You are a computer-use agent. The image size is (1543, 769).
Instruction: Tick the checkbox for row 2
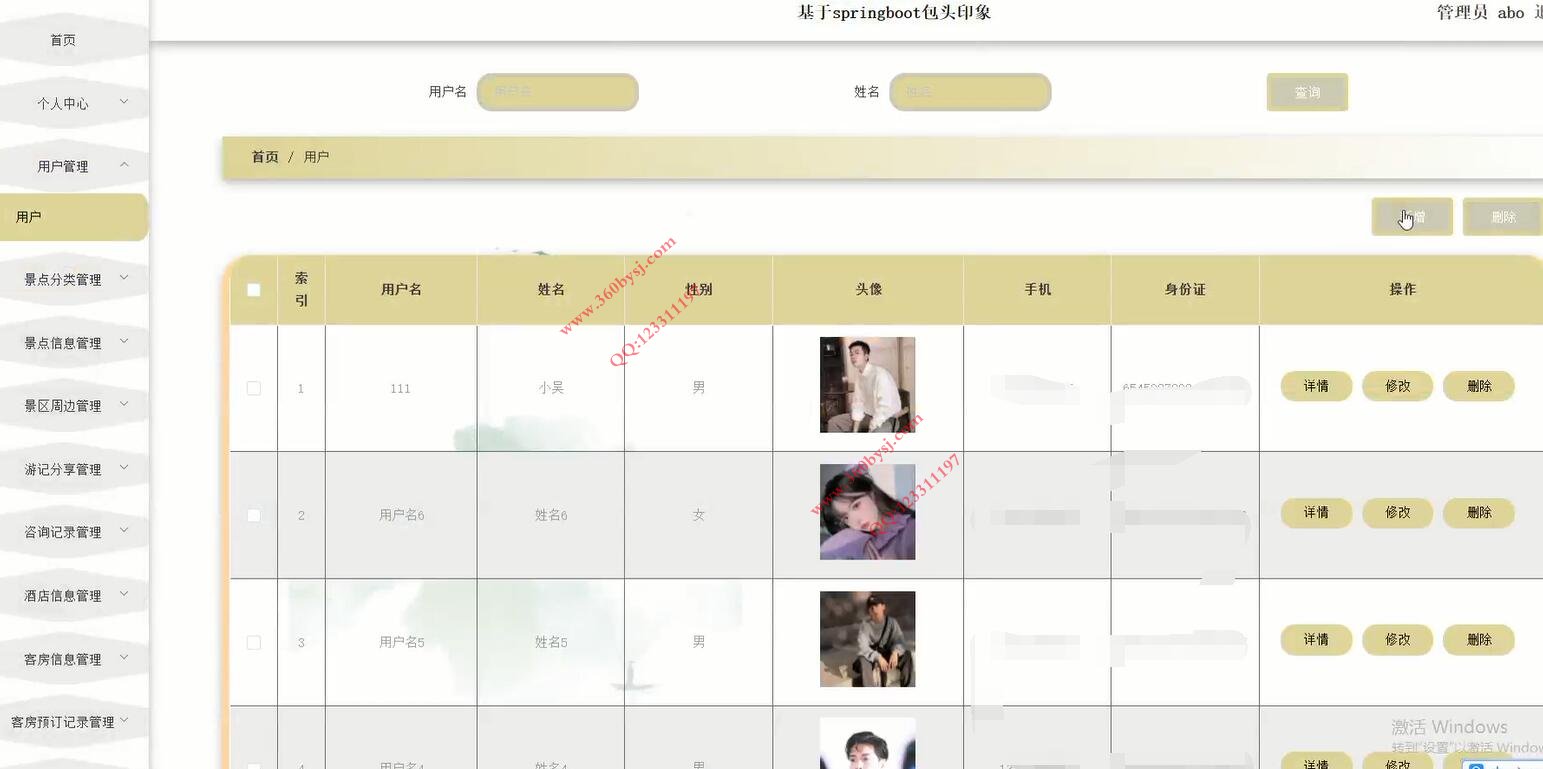254,515
